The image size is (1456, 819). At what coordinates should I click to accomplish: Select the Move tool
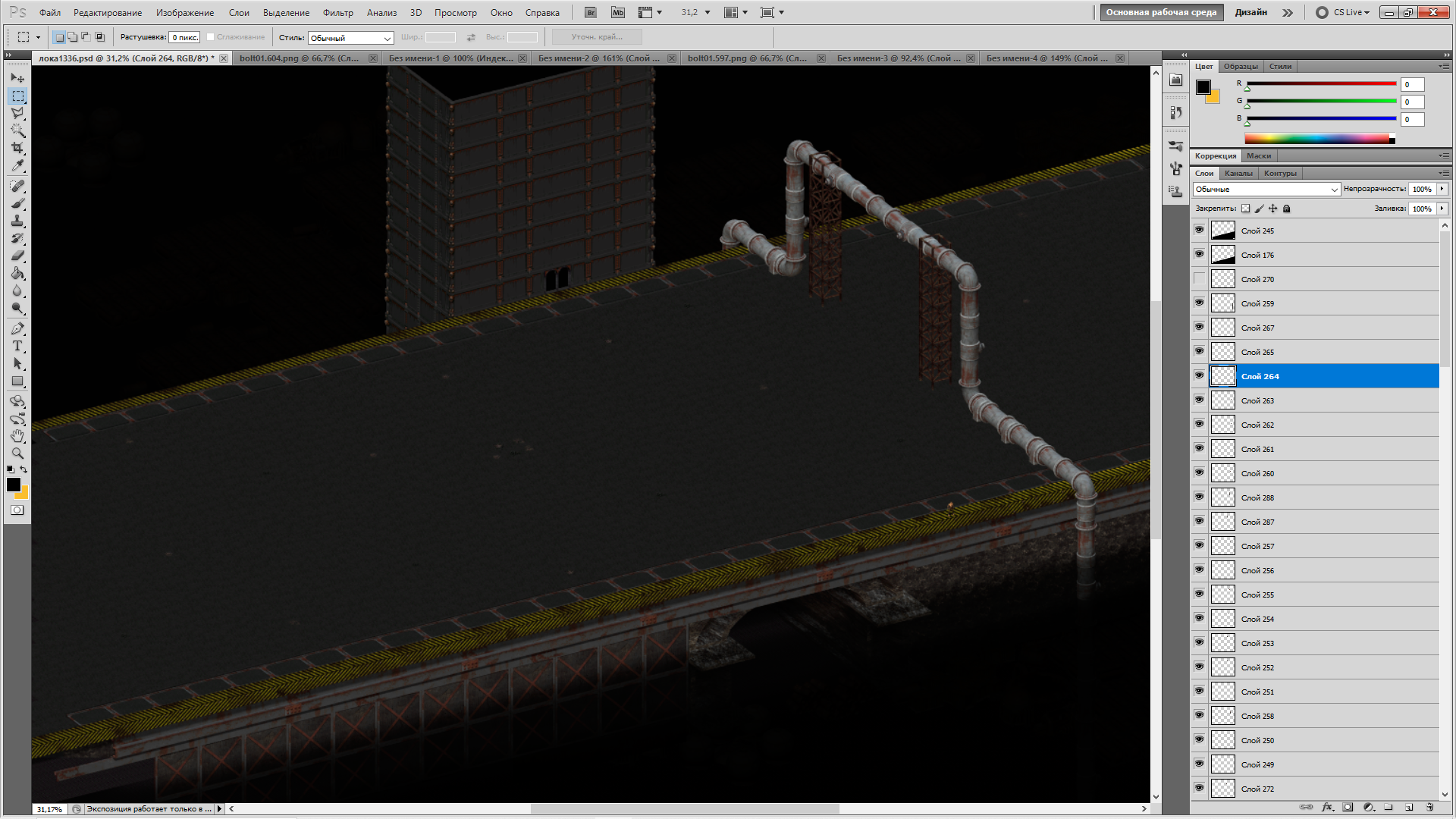(17, 78)
